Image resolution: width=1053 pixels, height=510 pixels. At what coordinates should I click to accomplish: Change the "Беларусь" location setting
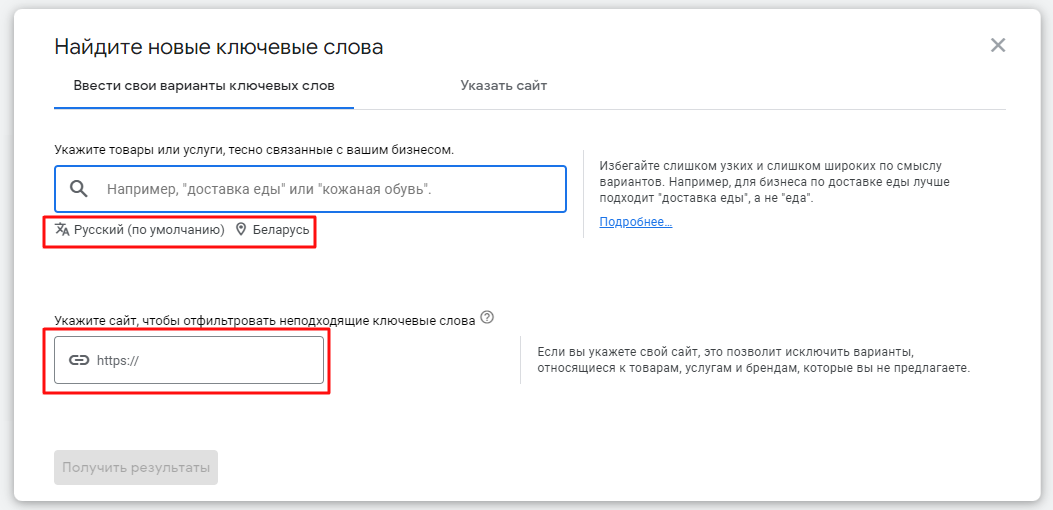click(280, 229)
